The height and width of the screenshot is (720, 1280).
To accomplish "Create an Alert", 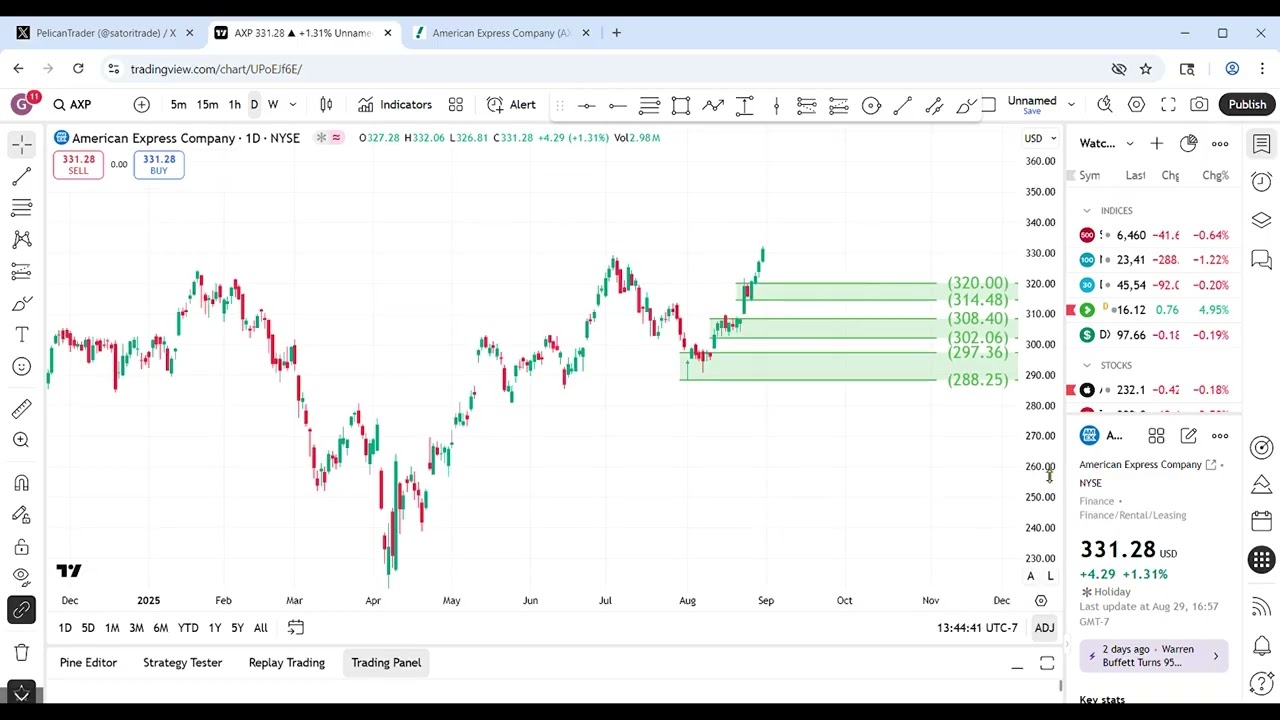I will click(x=511, y=104).
